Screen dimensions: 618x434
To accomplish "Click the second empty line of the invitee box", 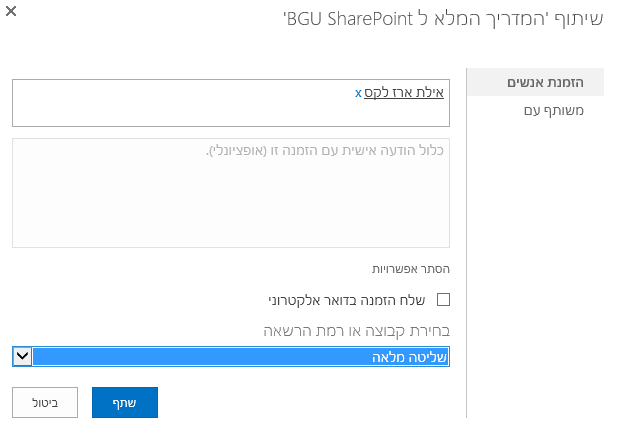I will point(231,114).
